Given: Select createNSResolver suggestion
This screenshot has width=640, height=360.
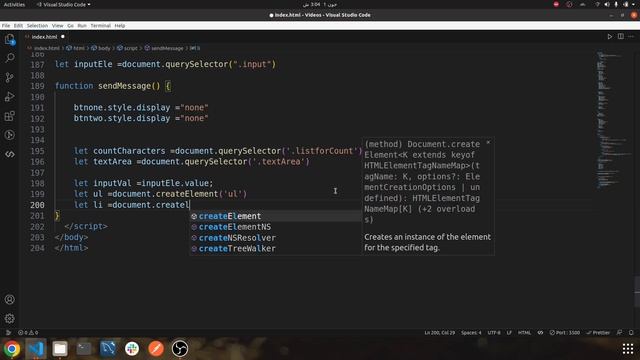Looking at the screenshot, I should tap(276, 238).
